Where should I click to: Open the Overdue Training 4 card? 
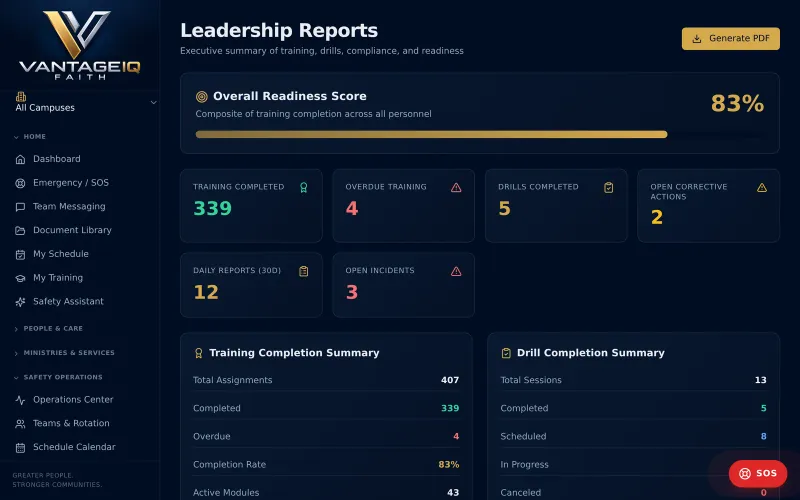[x=404, y=206]
